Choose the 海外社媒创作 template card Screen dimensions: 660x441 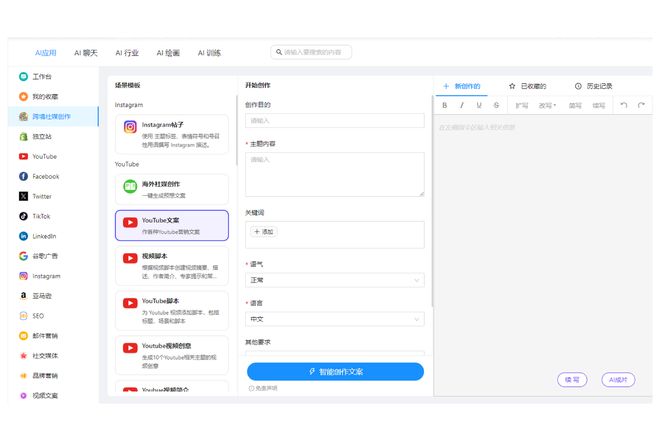[172, 189]
